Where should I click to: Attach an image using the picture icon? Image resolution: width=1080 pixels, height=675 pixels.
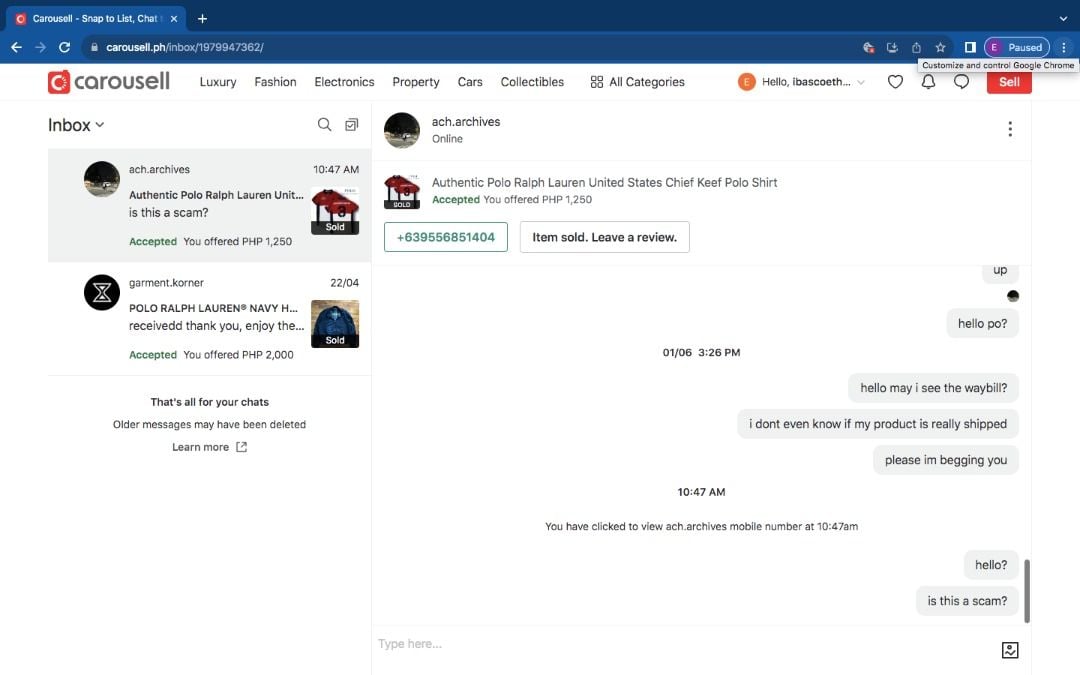(x=1010, y=650)
